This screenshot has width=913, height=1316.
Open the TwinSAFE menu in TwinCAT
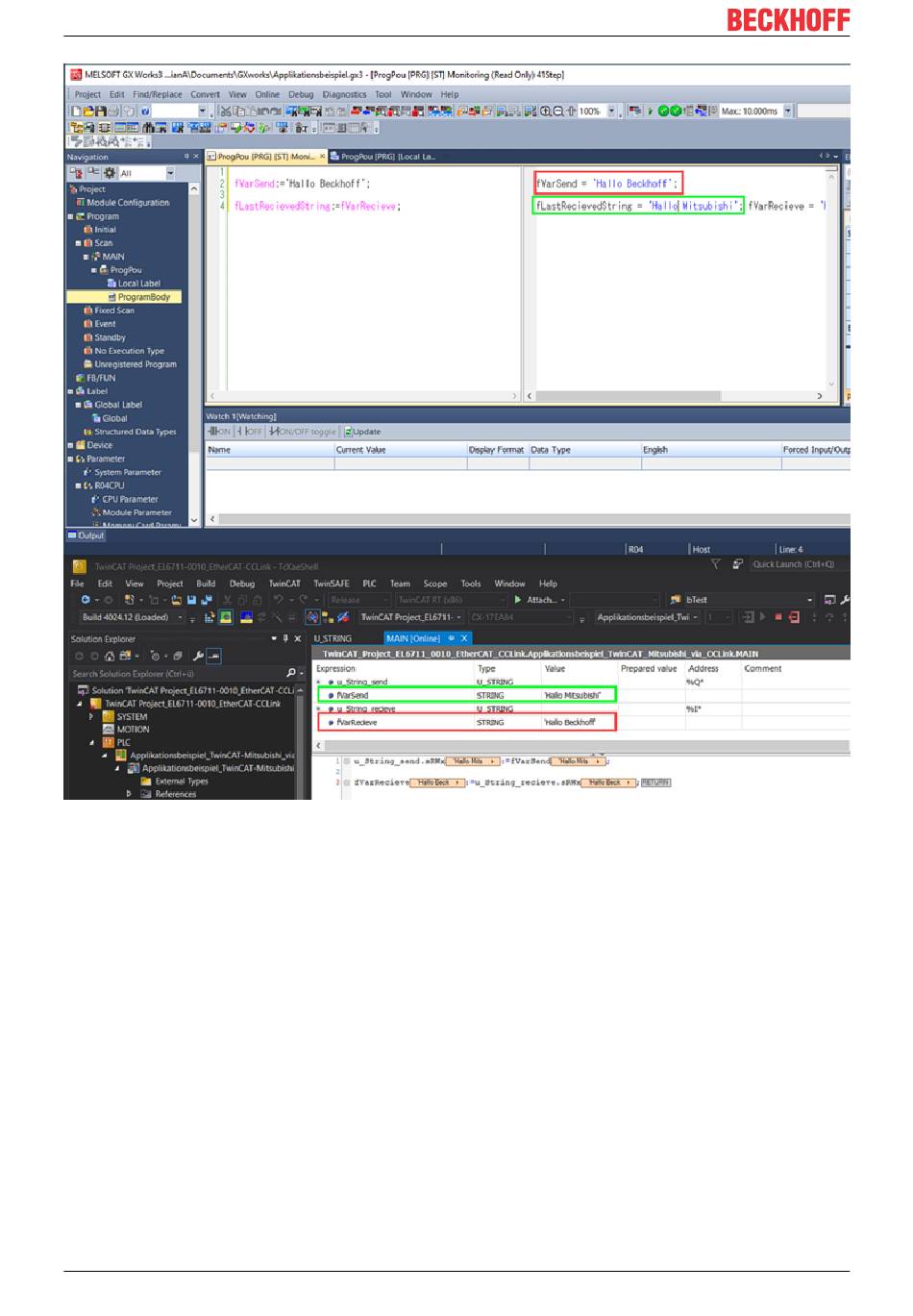[331, 584]
